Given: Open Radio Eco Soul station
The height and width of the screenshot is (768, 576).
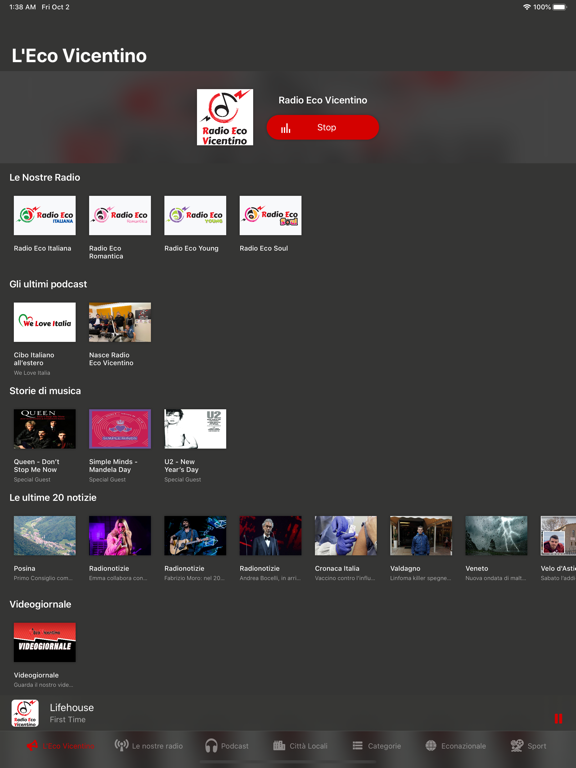Looking at the screenshot, I should (x=270, y=216).
